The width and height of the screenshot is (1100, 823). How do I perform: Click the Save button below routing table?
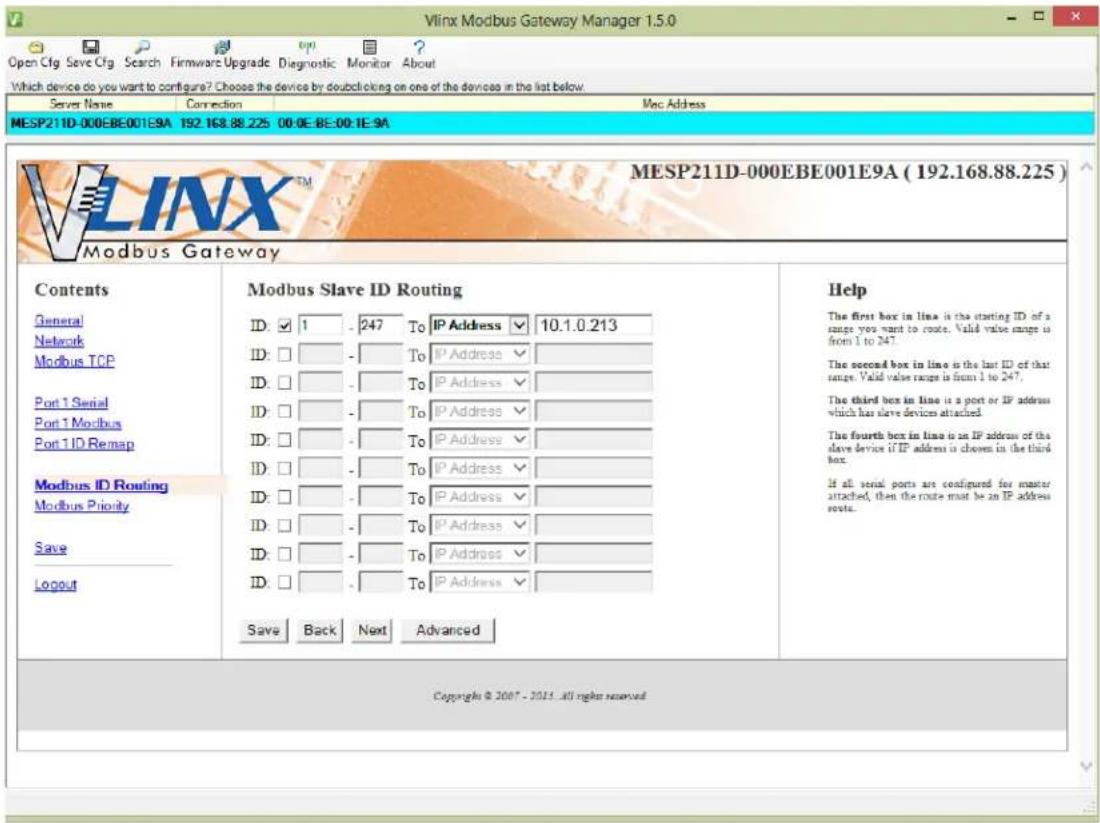pyautogui.click(x=263, y=630)
